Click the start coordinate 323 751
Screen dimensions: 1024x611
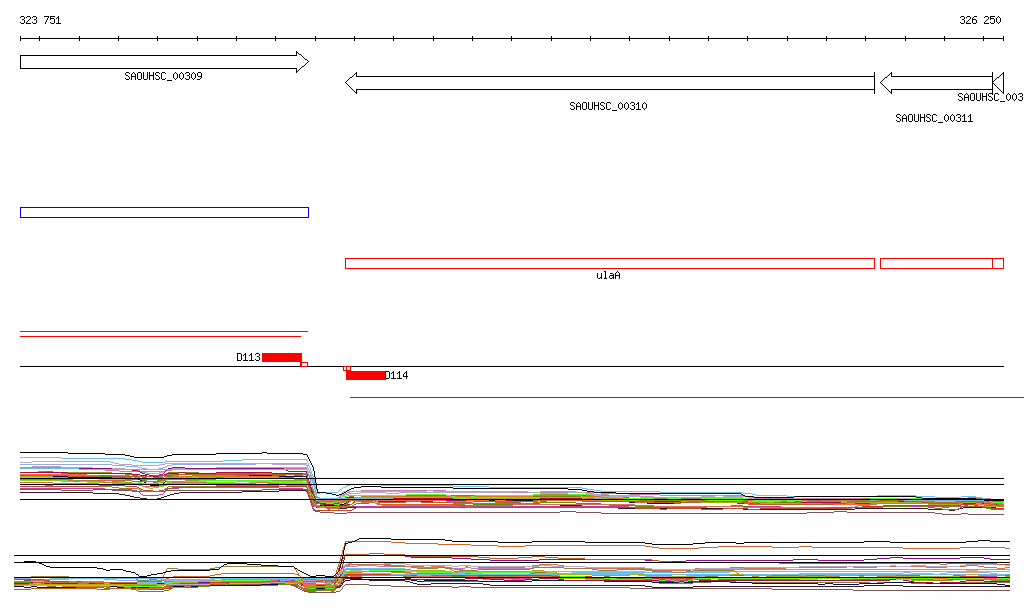pyautogui.click(x=40, y=20)
